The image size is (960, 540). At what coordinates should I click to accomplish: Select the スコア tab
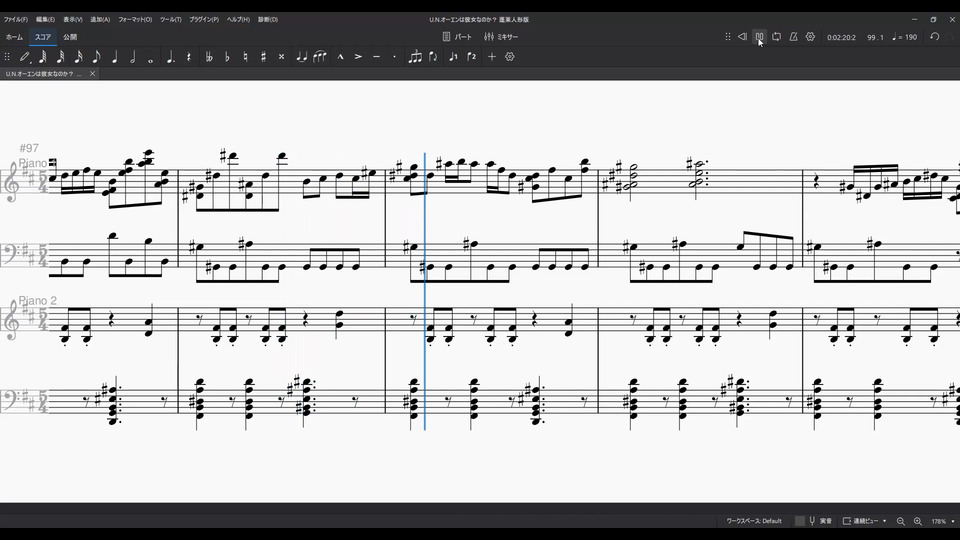pyautogui.click(x=43, y=37)
